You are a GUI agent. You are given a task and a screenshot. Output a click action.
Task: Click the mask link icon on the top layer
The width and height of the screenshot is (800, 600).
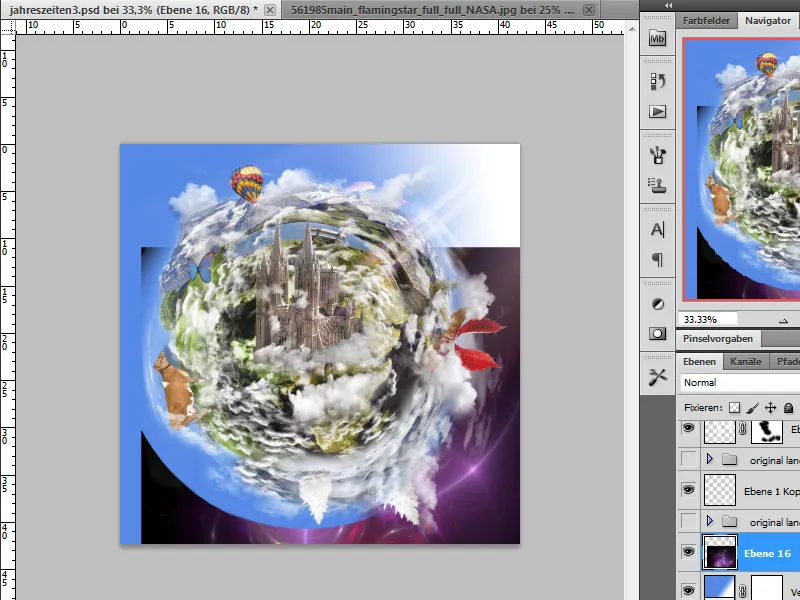[743, 430]
